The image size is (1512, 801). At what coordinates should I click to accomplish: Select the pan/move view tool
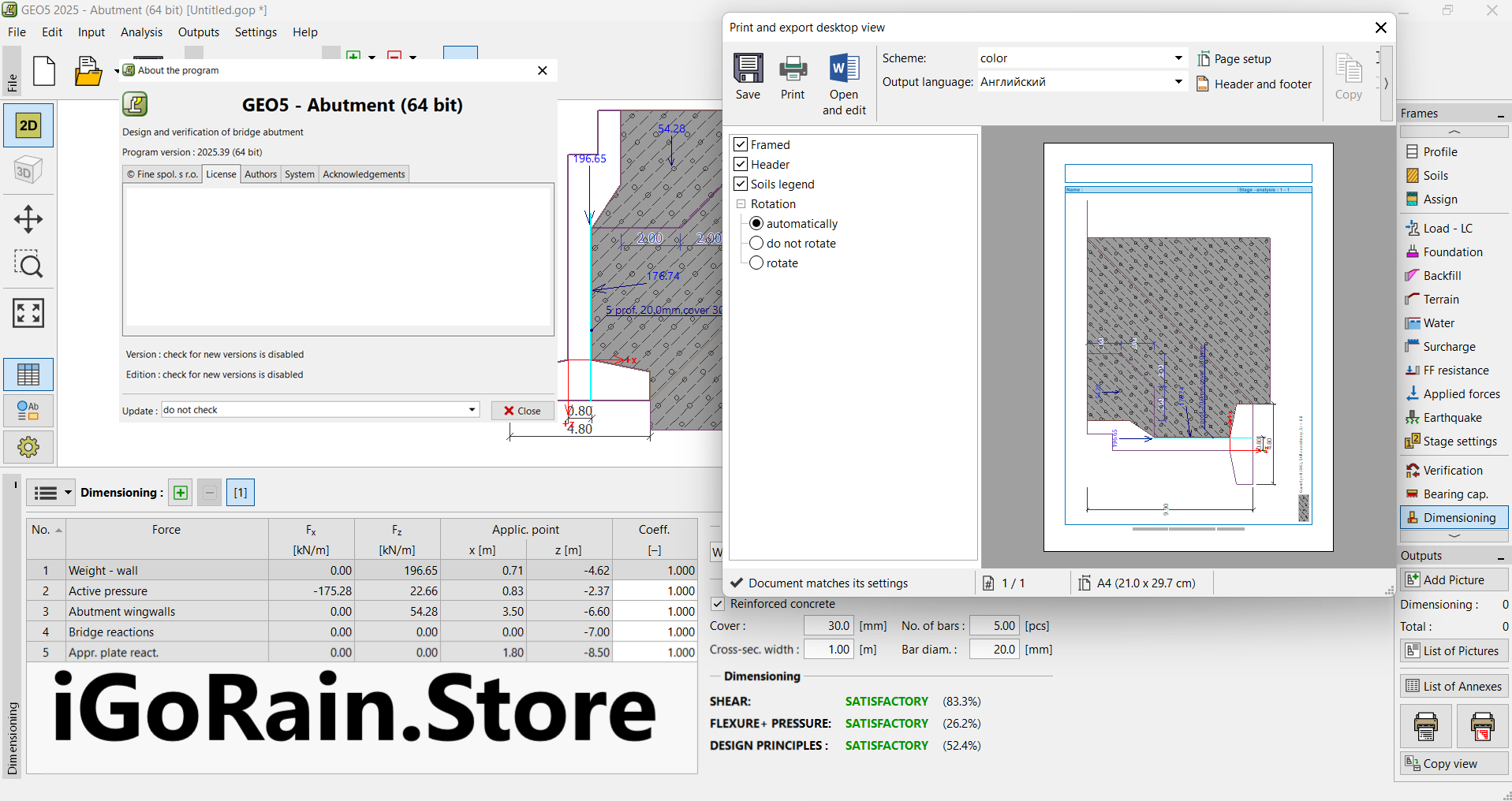coord(28,219)
